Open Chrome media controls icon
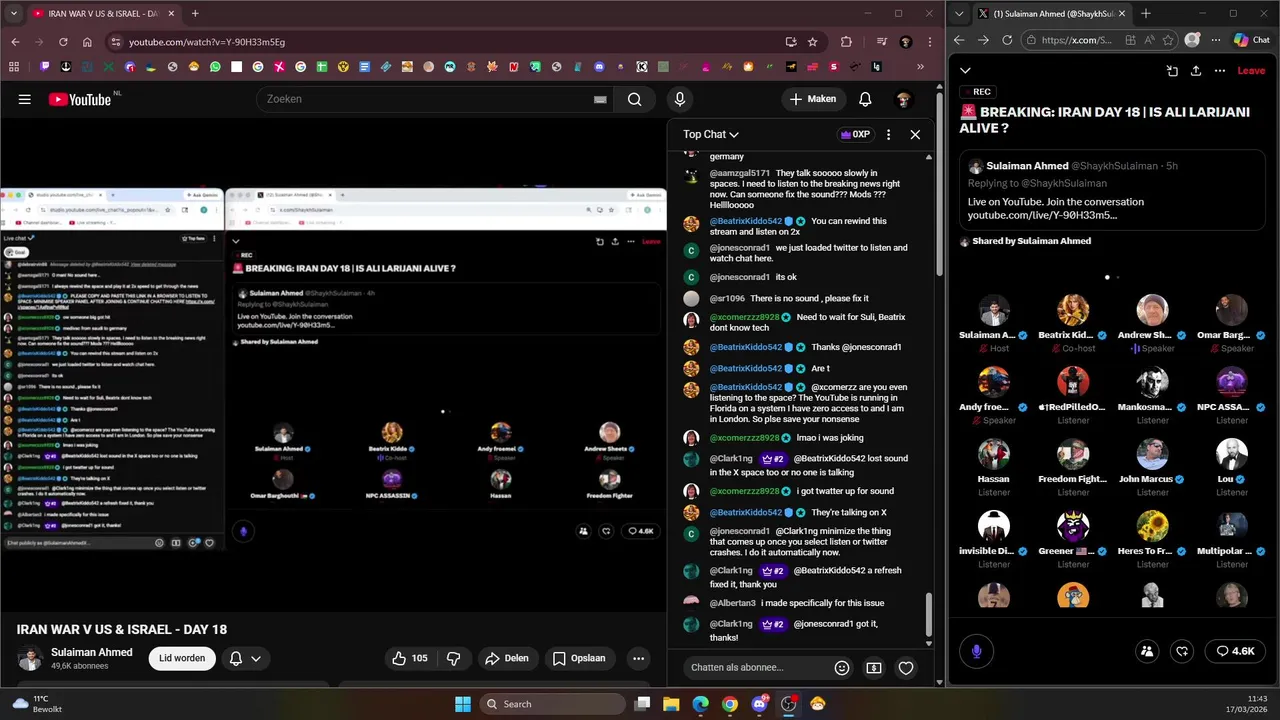The width and height of the screenshot is (1280, 720). pos(881,42)
